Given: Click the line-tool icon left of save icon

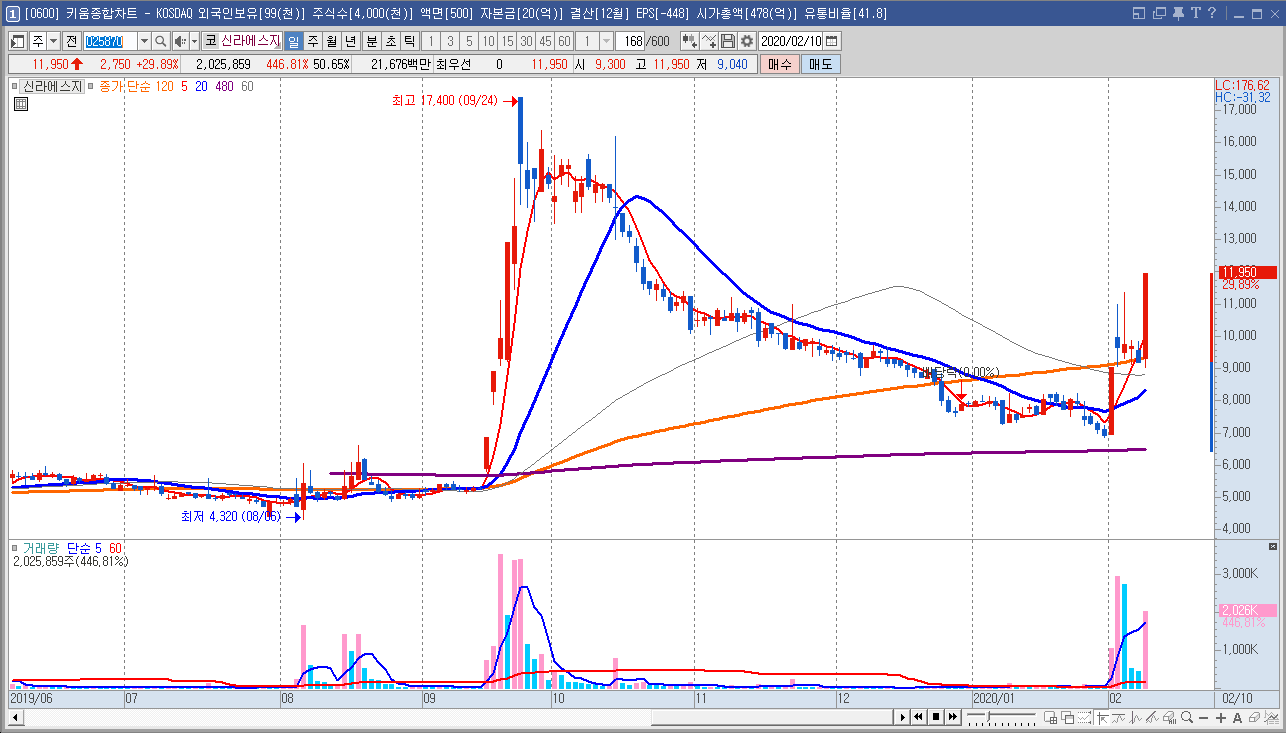Looking at the screenshot, I should click(709, 41).
